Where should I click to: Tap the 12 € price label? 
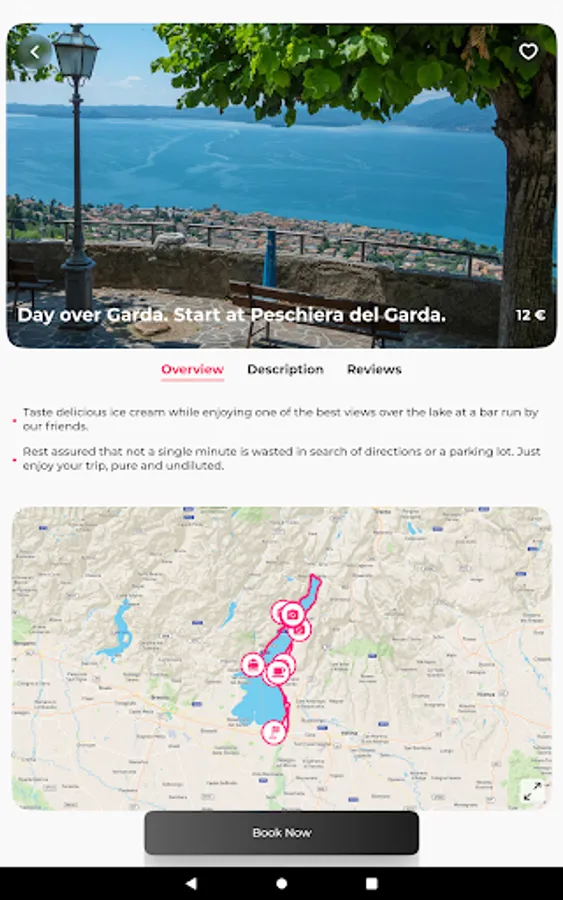530,315
